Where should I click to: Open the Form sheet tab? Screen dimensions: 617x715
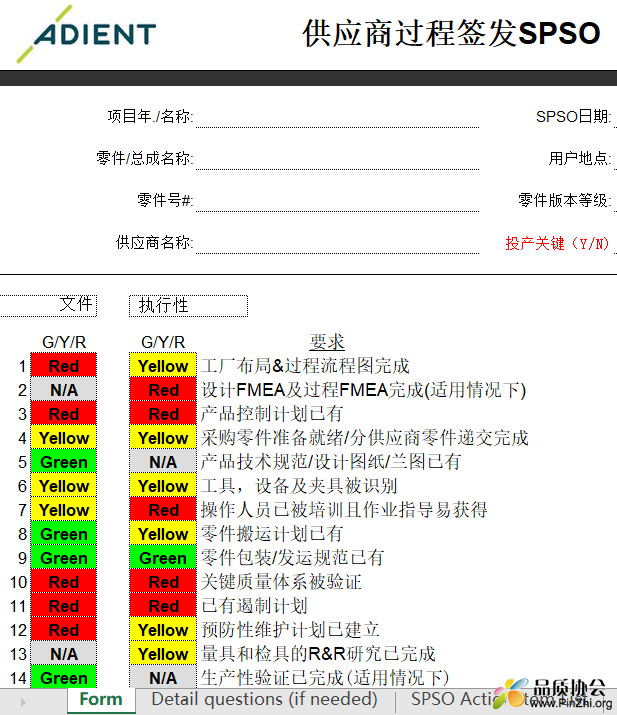coord(101,699)
